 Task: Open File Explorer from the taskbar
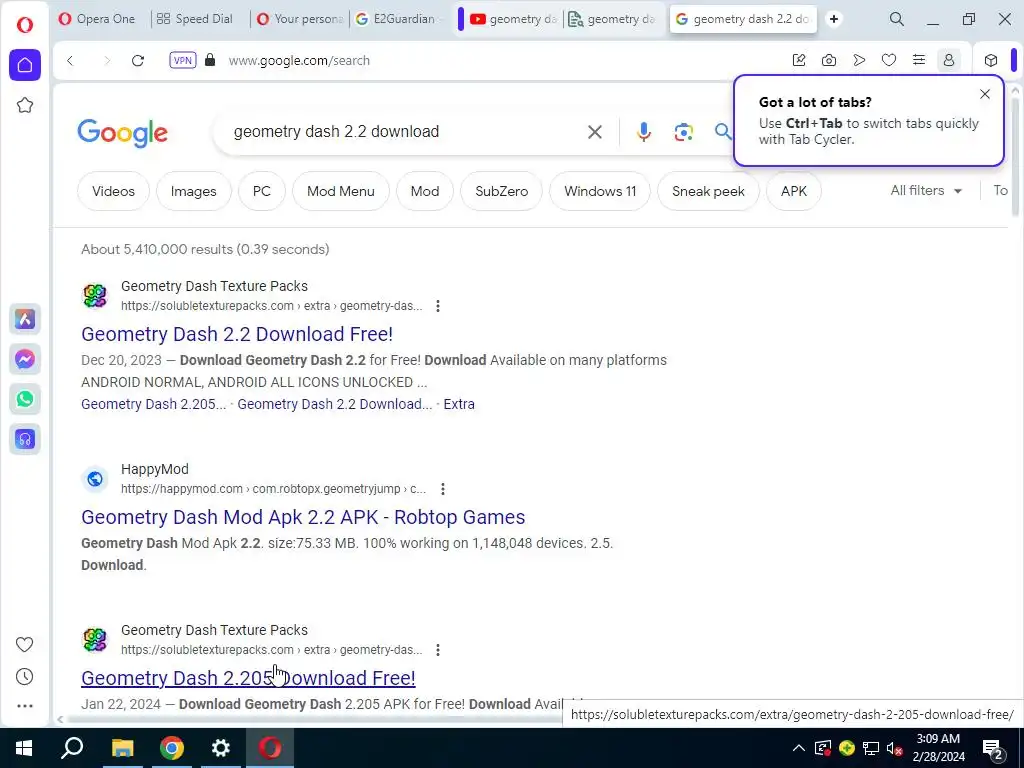(x=122, y=748)
